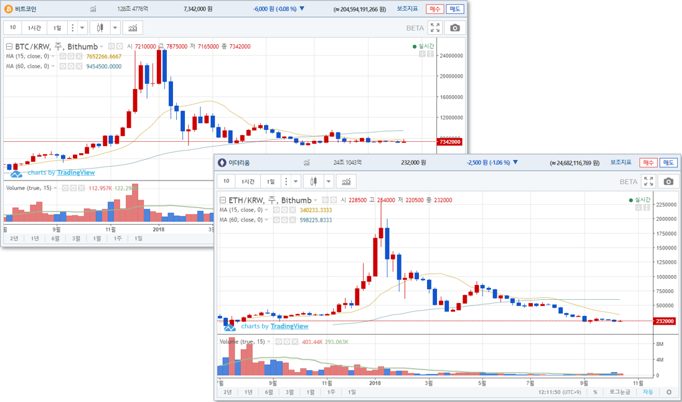
Task: Open settings for MA (60) on the BTC chart
Action: click(70, 66)
